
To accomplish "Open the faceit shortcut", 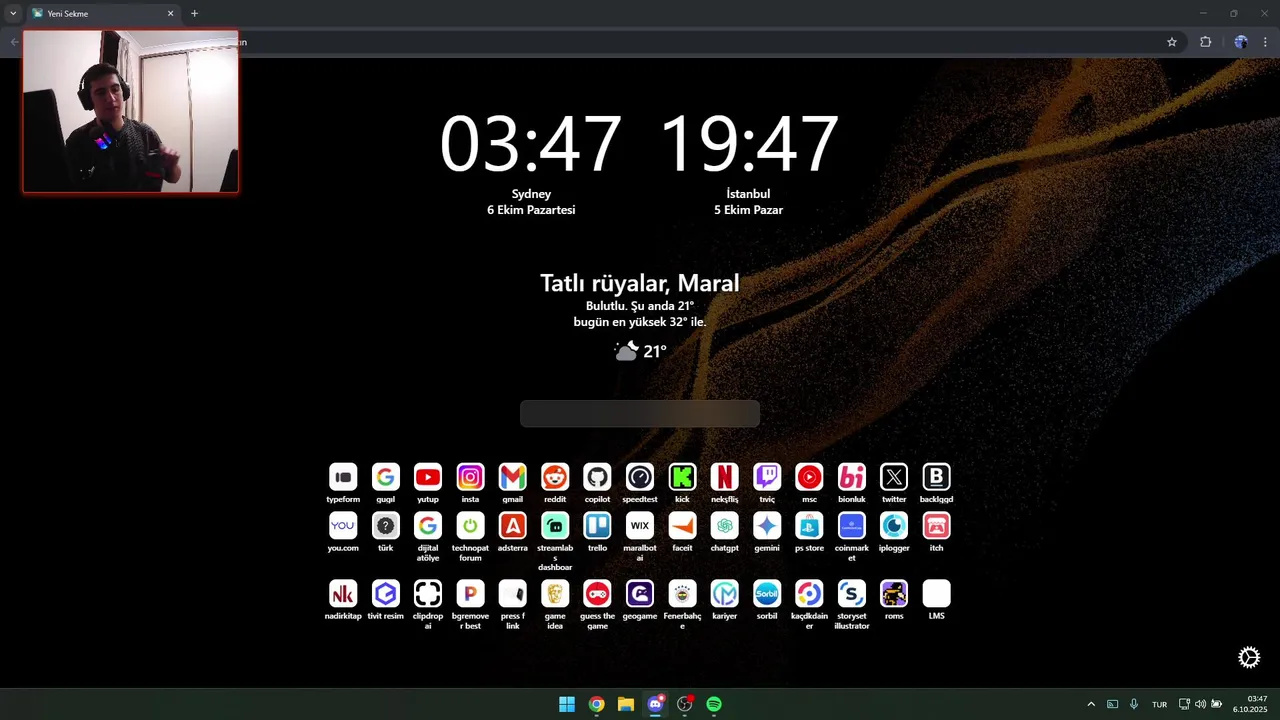I will pyautogui.click(x=682, y=525).
